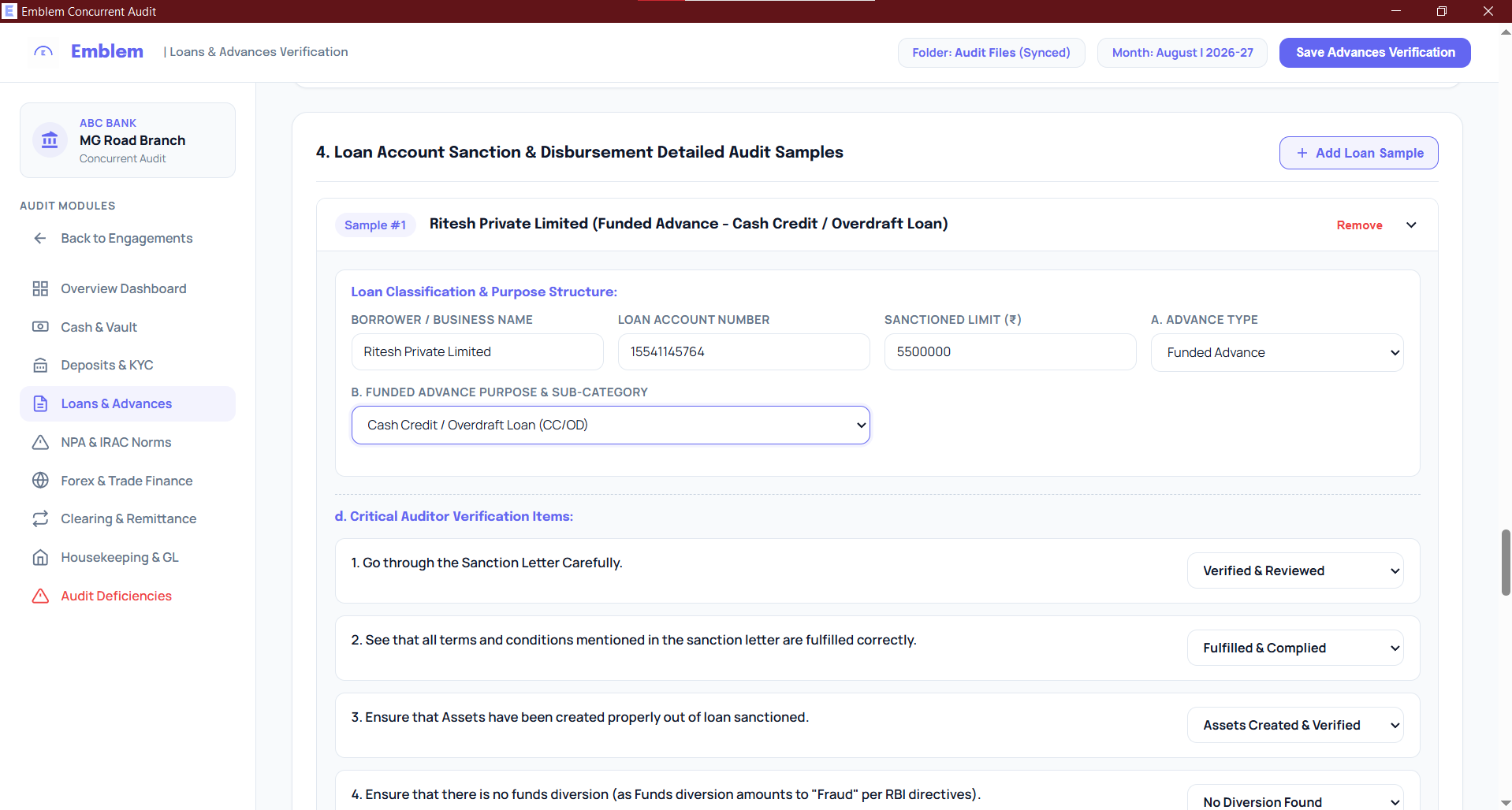
Task: Open the Advance Type dropdown
Action: (1277, 352)
